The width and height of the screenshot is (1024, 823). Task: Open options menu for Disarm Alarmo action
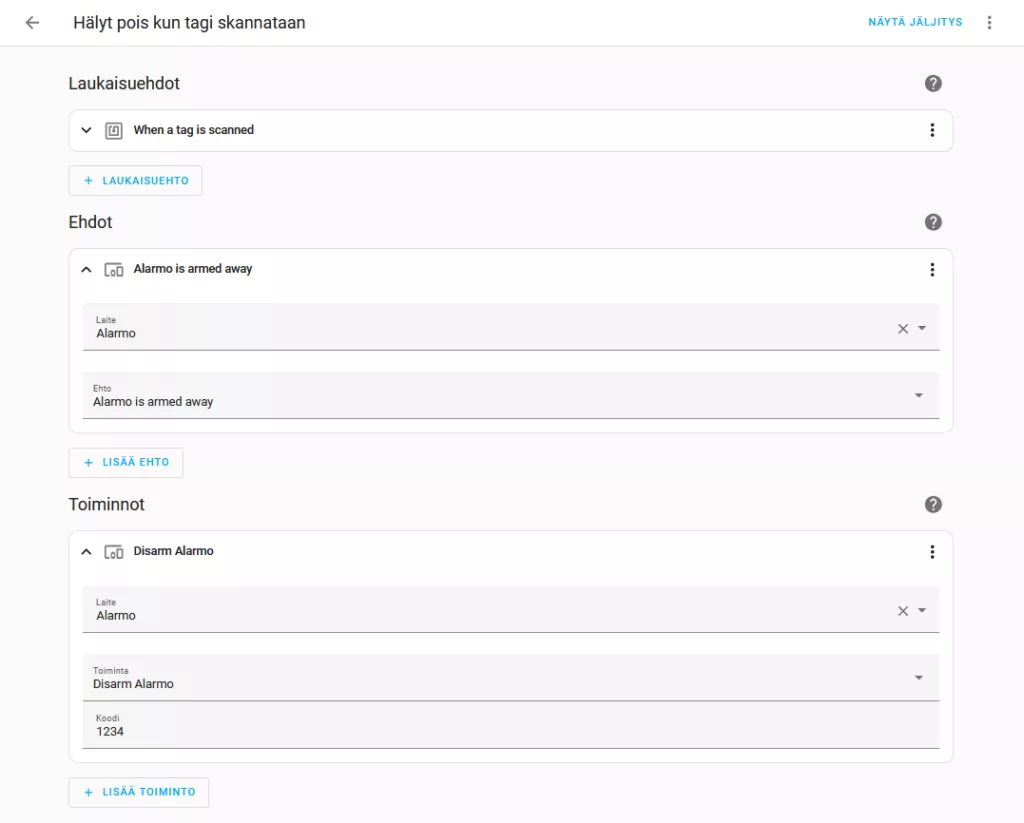click(x=932, y=552)
